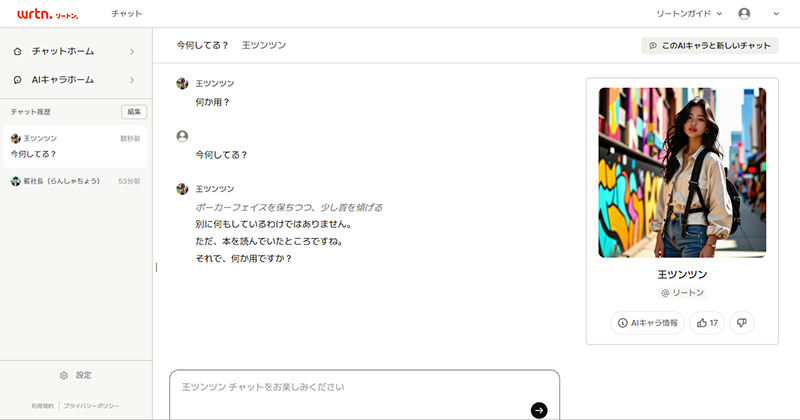Send message with the black arrow button
The height and width of the screenshot is (420, 800).
pos(539,410)
